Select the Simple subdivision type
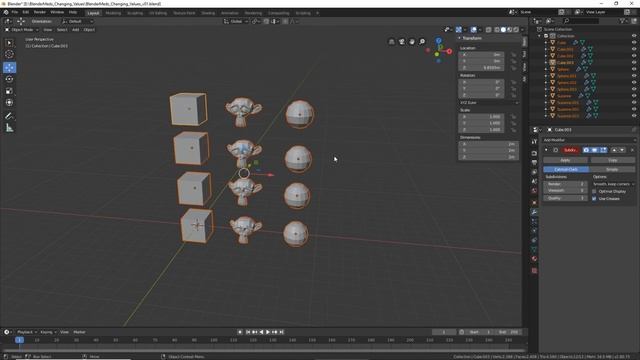 612,169
